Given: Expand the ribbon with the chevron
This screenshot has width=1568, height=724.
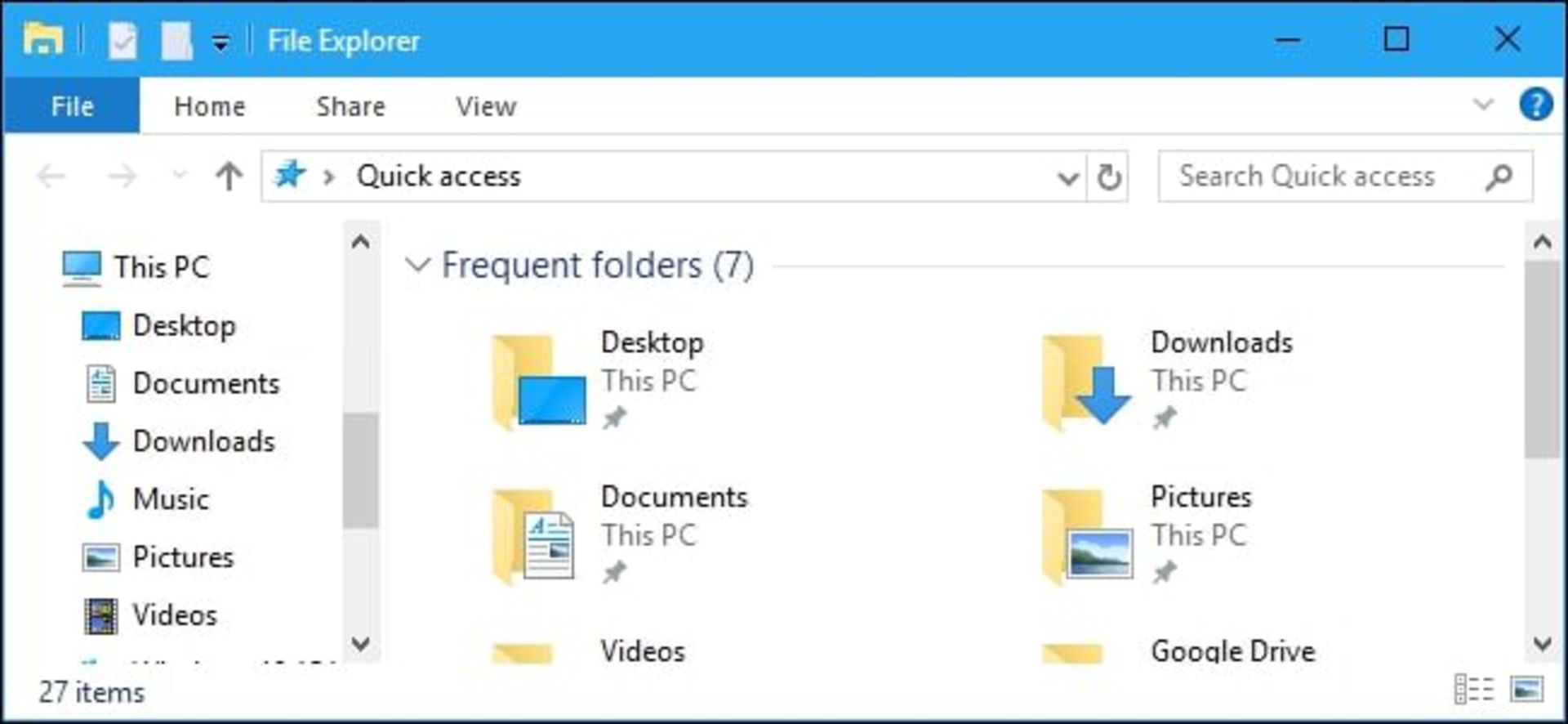Looking at the screenshot, I should tap(1483, 105).
